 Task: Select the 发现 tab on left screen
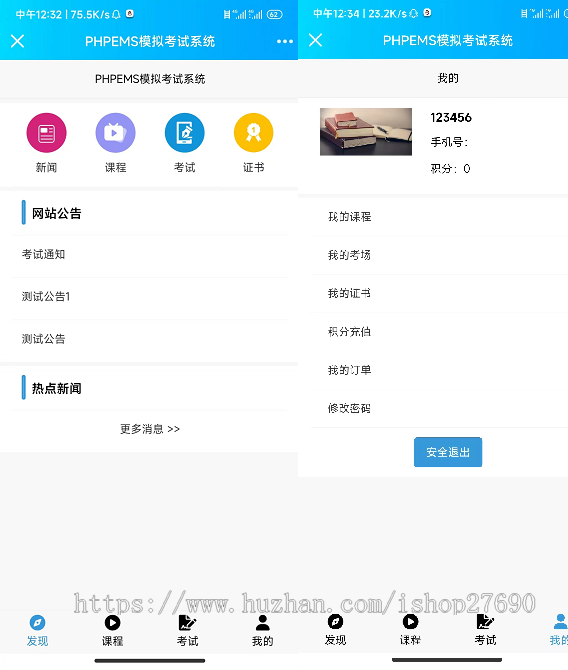pos(37,631)
